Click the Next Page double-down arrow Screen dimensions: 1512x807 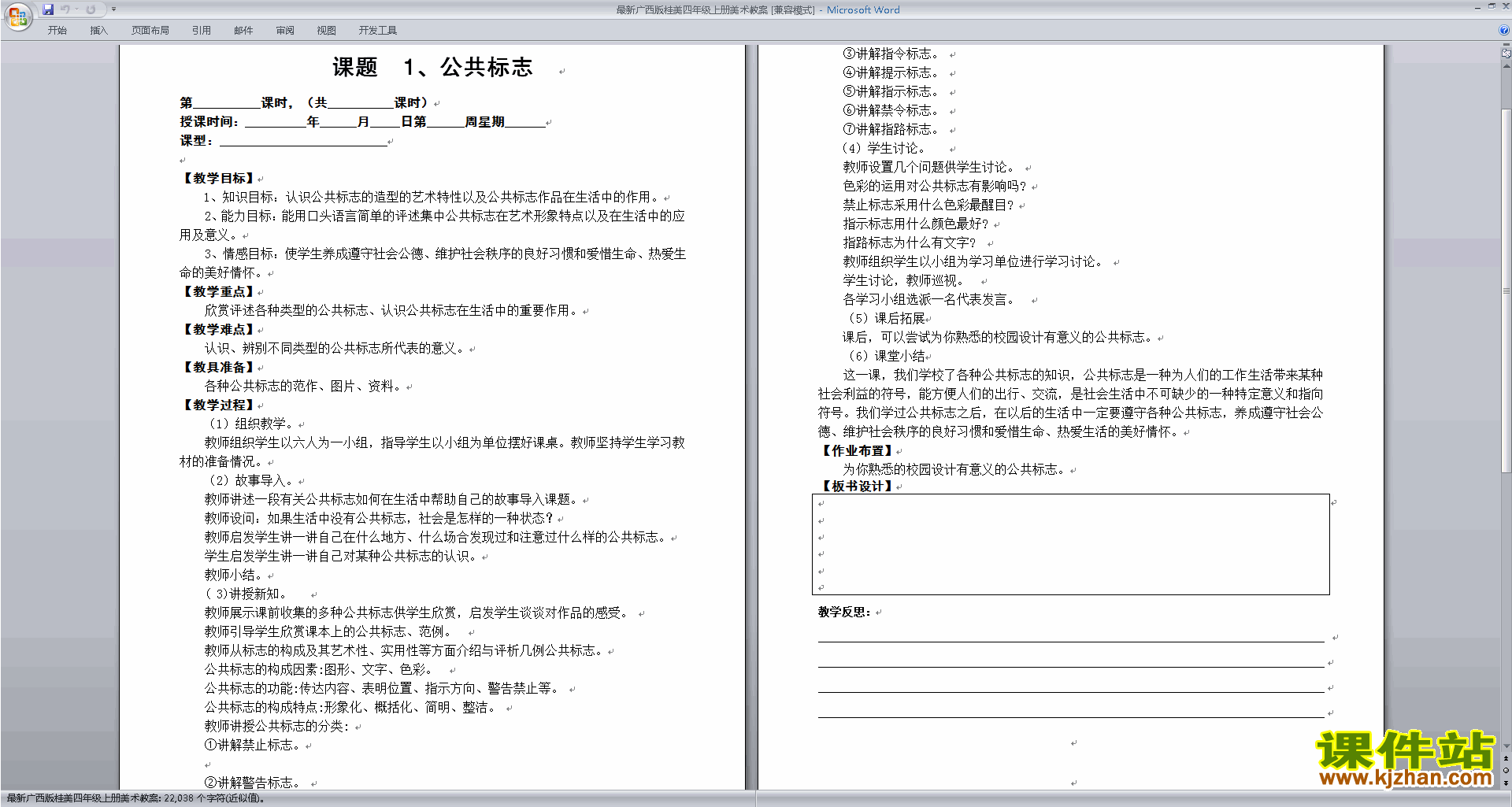tap(1506, 783)
